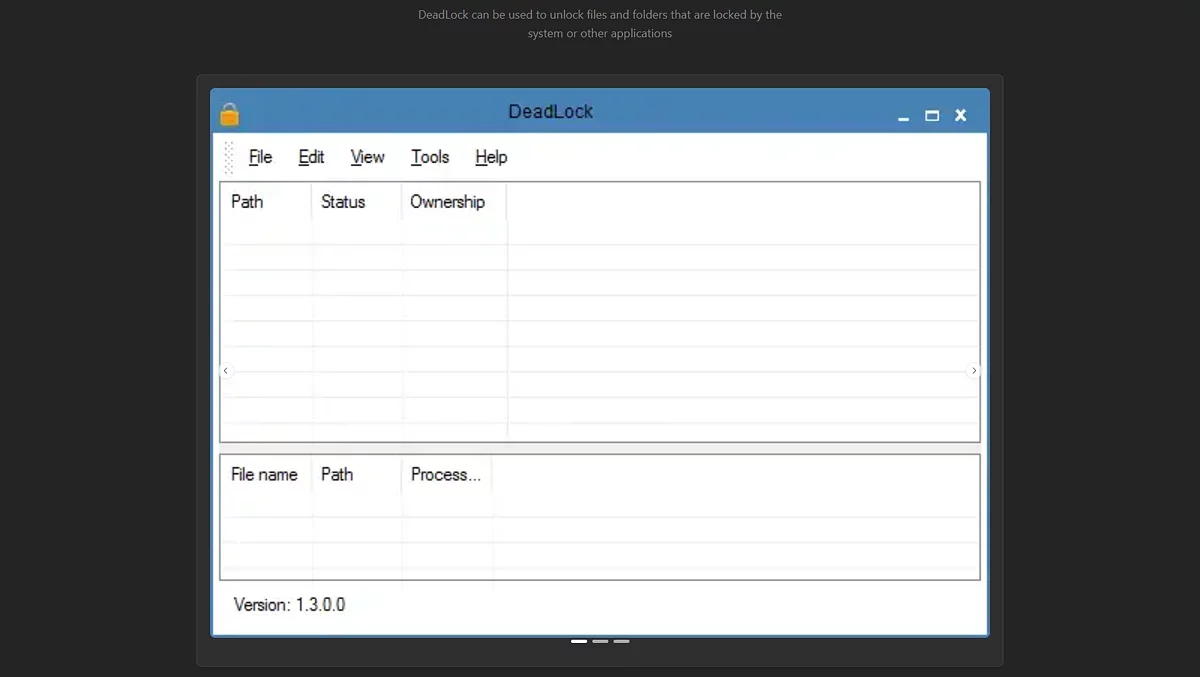Go to the previous screenshot with left arrow

[225, 371]
